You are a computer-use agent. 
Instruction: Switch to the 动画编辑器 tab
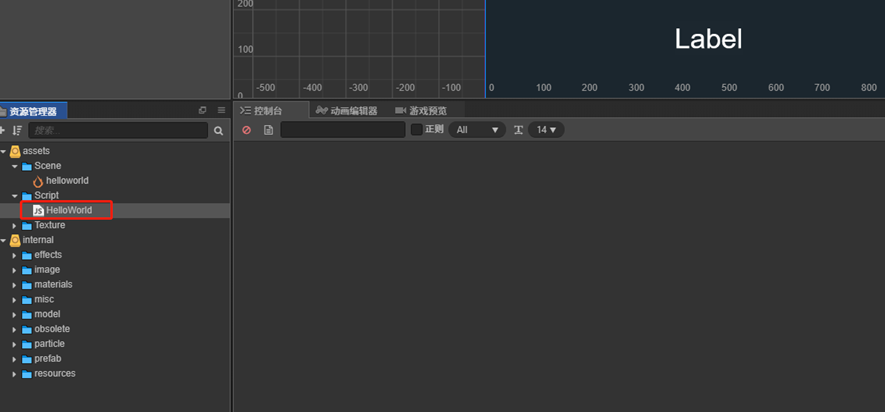pyautogui.click(x=347, y=111)
